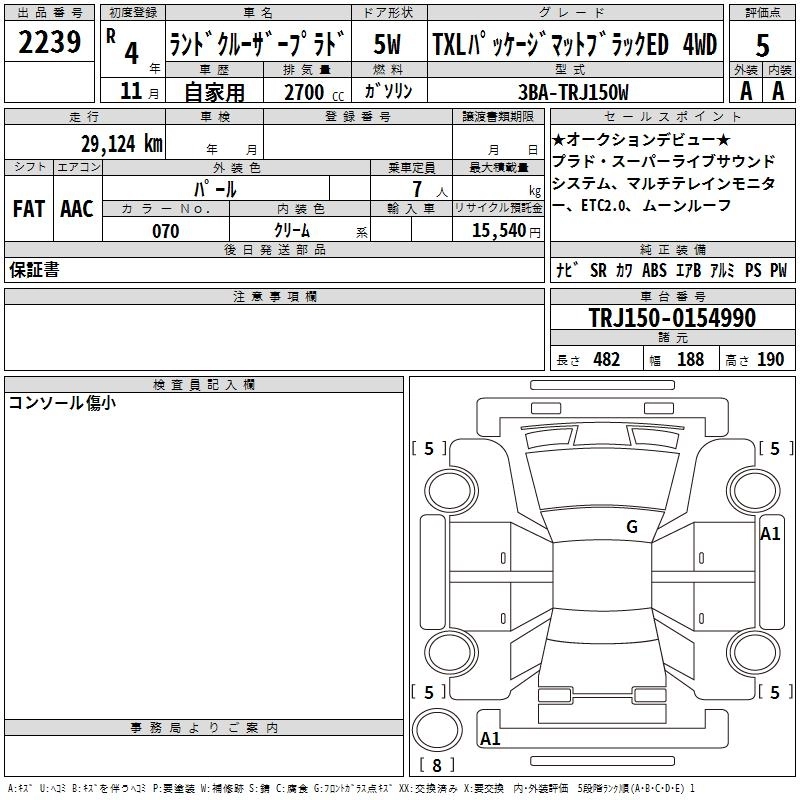Screen dimensions: 800x800
Task: Click recycle deposit 15,540 円
Action: (506, 231)
